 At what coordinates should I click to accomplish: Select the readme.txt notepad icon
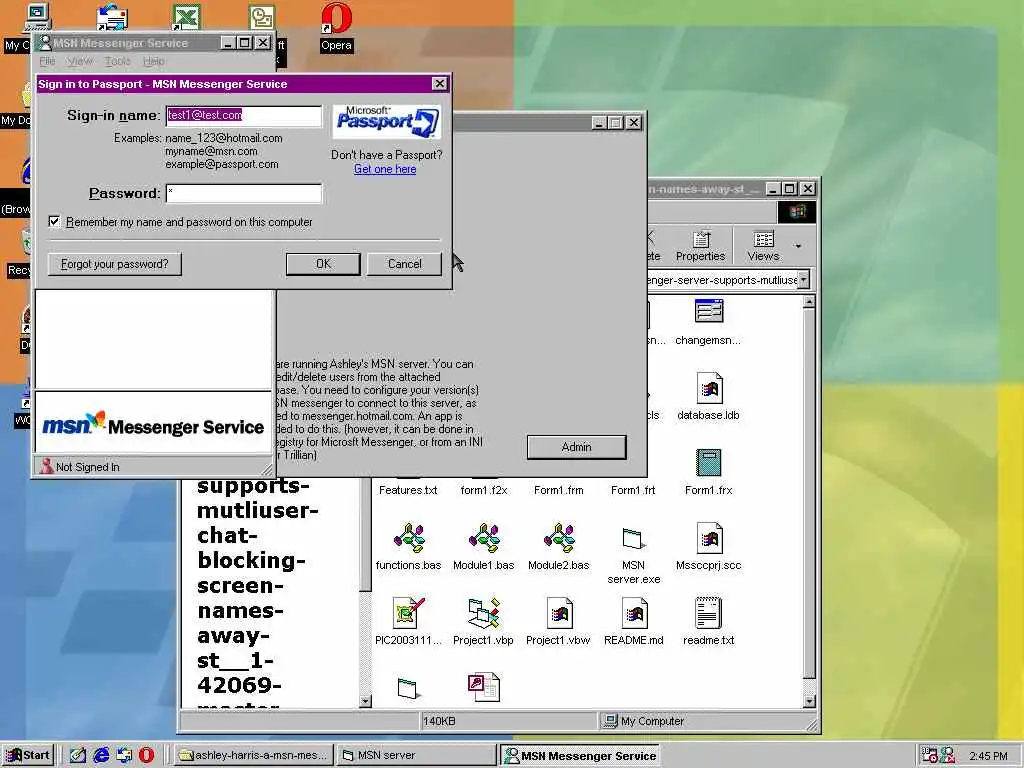click(x=709, y=613)
